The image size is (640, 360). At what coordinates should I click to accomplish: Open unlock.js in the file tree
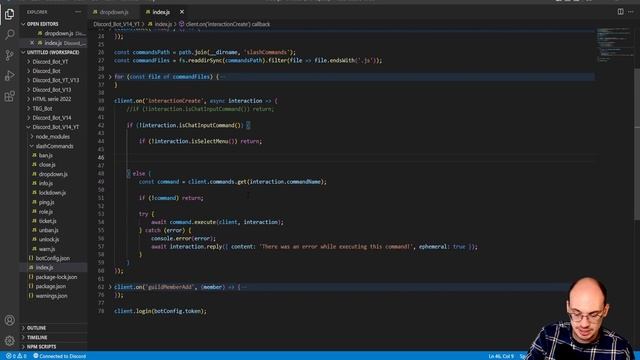(x=49, y=239)
